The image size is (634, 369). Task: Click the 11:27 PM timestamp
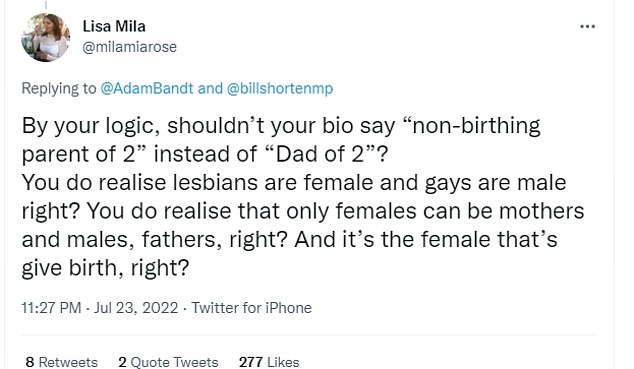click(51, 308)
